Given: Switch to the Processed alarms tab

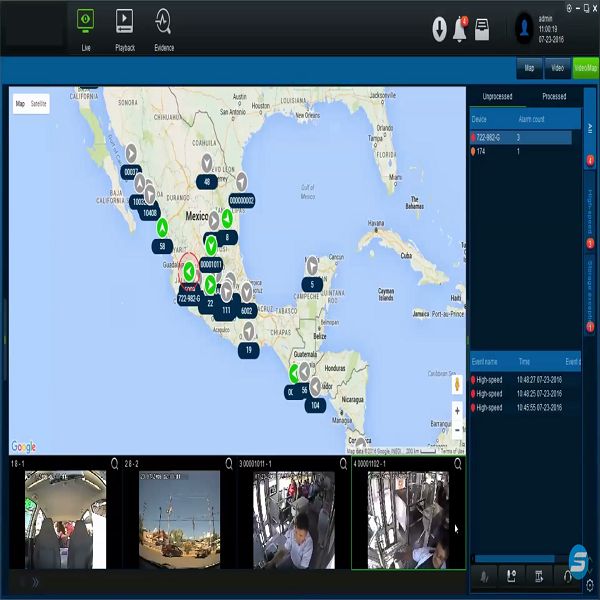Looking at the screenshot, I should tap(553, 97).
